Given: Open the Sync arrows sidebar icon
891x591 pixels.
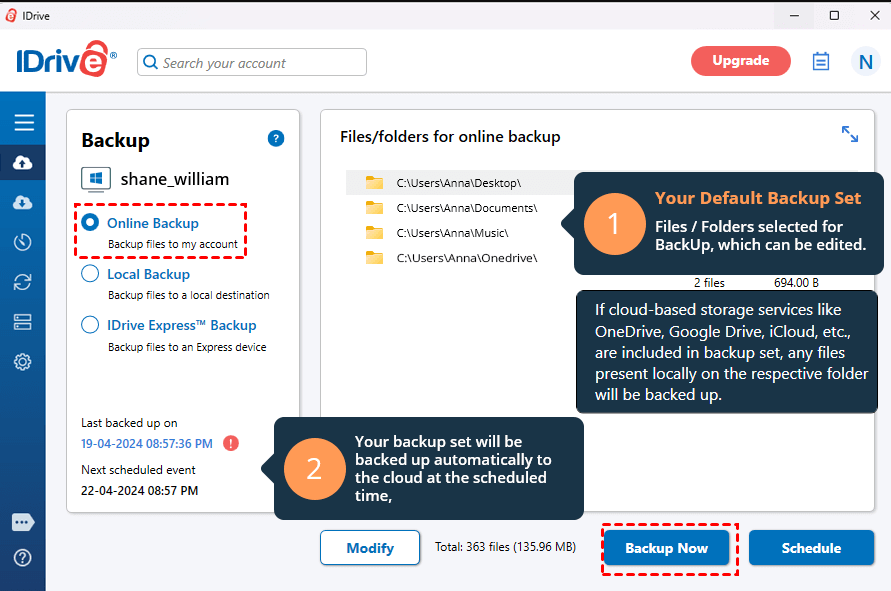Looking at the screenshot, I should click(x=23, y=282).
